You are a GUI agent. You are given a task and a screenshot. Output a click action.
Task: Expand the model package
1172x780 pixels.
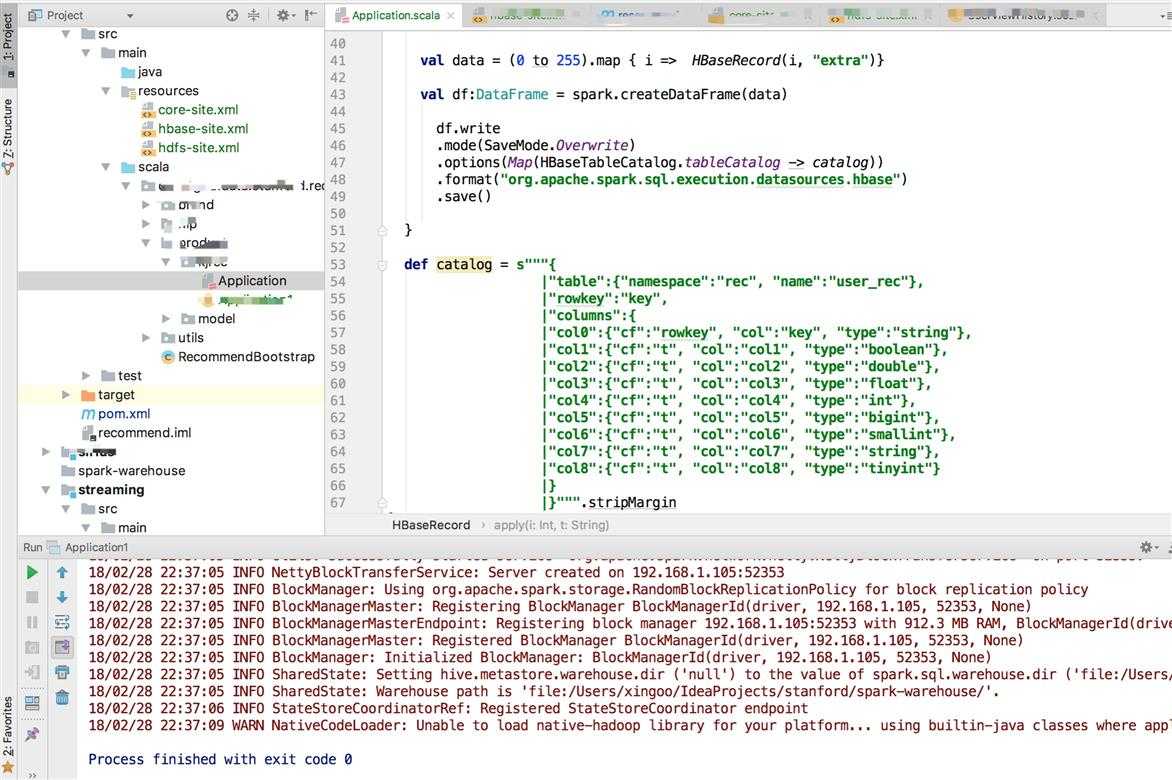coord(166,318)
